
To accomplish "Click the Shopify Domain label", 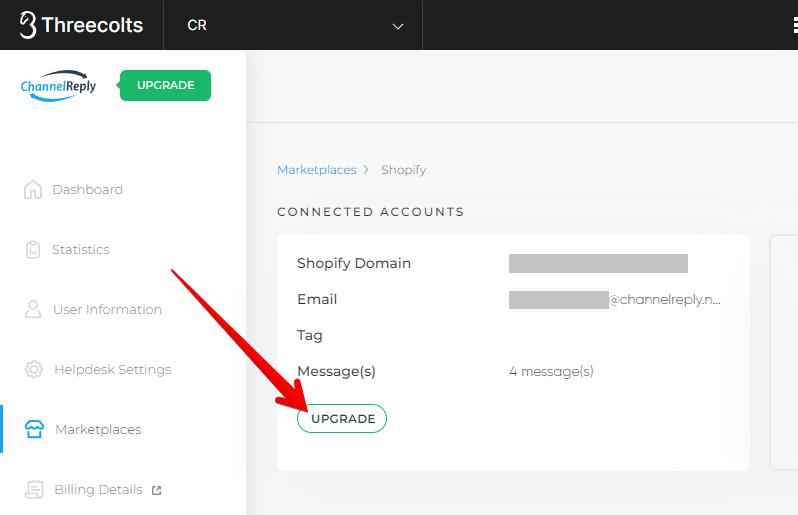I will (354, 263).
